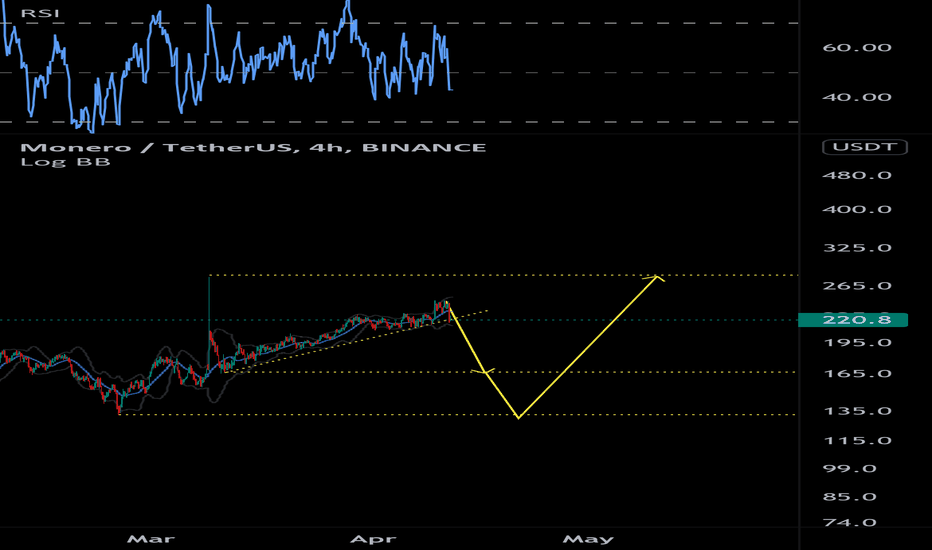Click the 265.0 price axis label

tap(857, 286)
